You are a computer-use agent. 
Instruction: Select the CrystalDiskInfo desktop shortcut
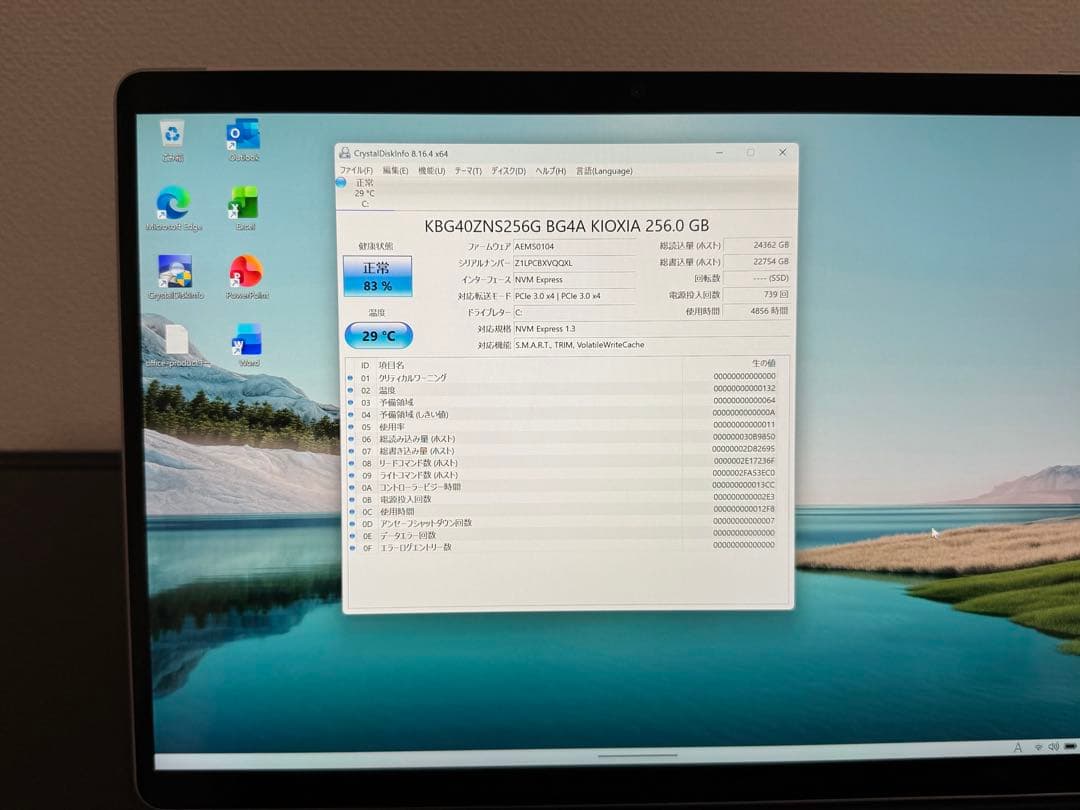(x=176, y=278)
